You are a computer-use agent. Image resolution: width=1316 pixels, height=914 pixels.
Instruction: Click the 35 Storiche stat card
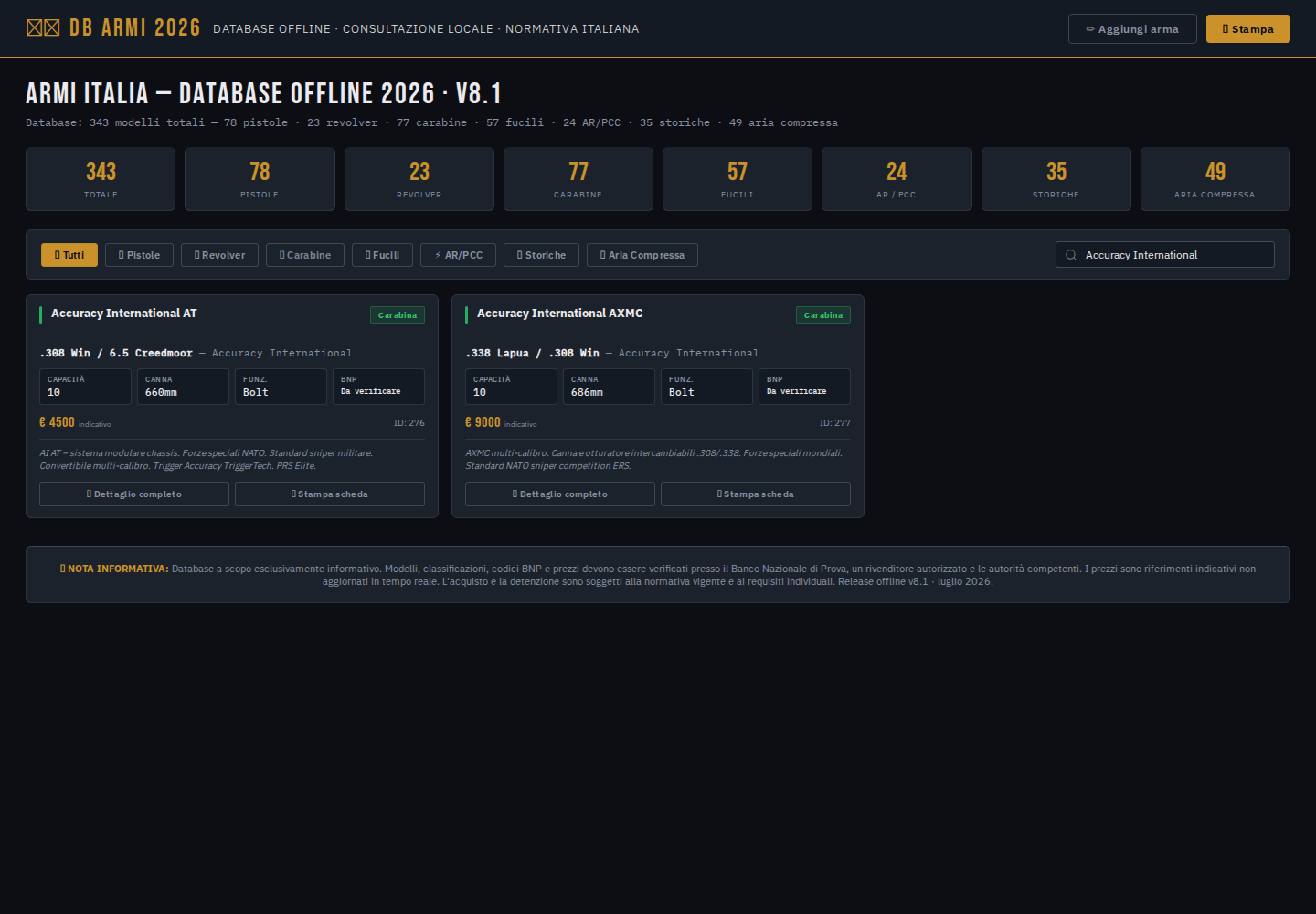[1056, 179]
